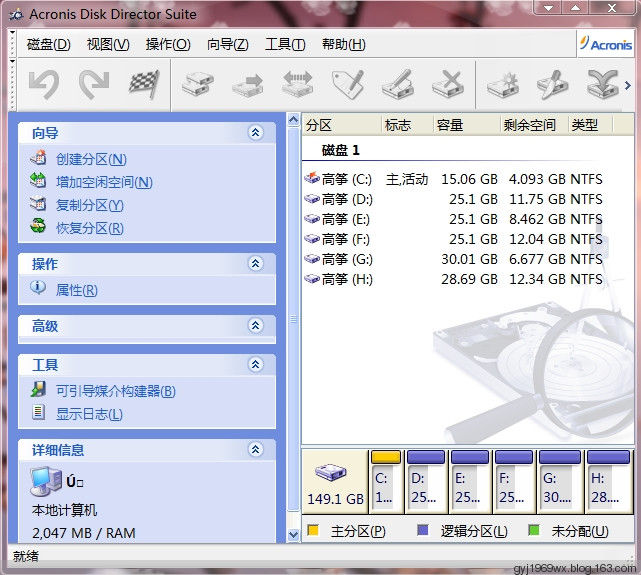
Task: Open the 操作(O) menu
Action: coord(168,44)
